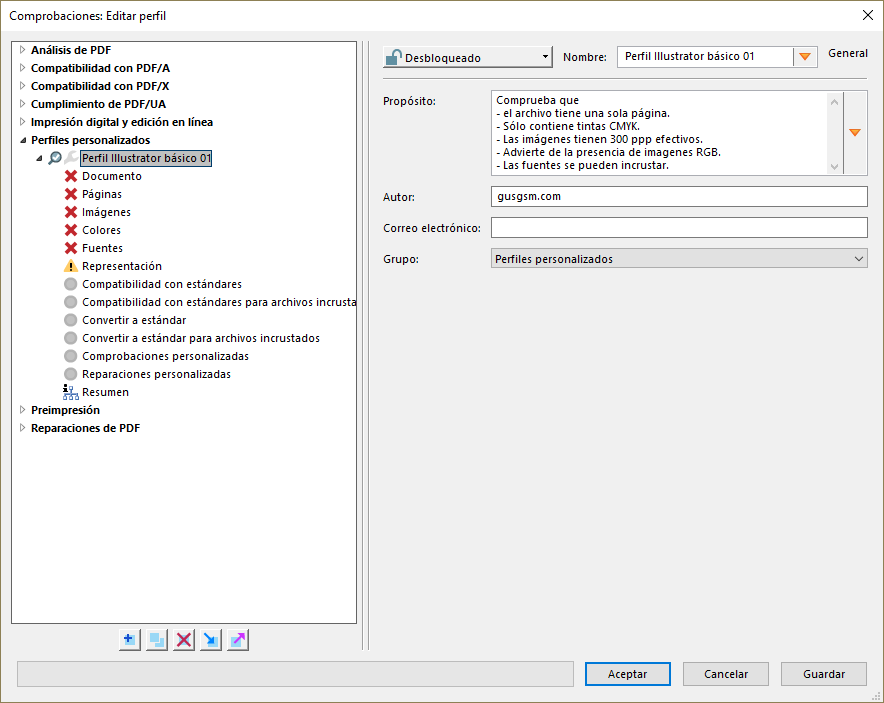Open the orange arrow menu beside Nombre

[805, 56]
